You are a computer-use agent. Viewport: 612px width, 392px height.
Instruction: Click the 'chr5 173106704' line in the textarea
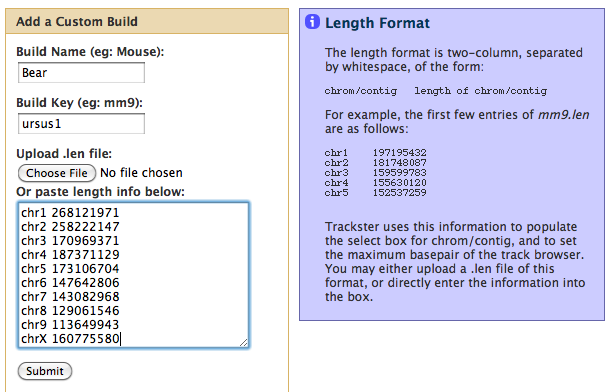(70, 269)
